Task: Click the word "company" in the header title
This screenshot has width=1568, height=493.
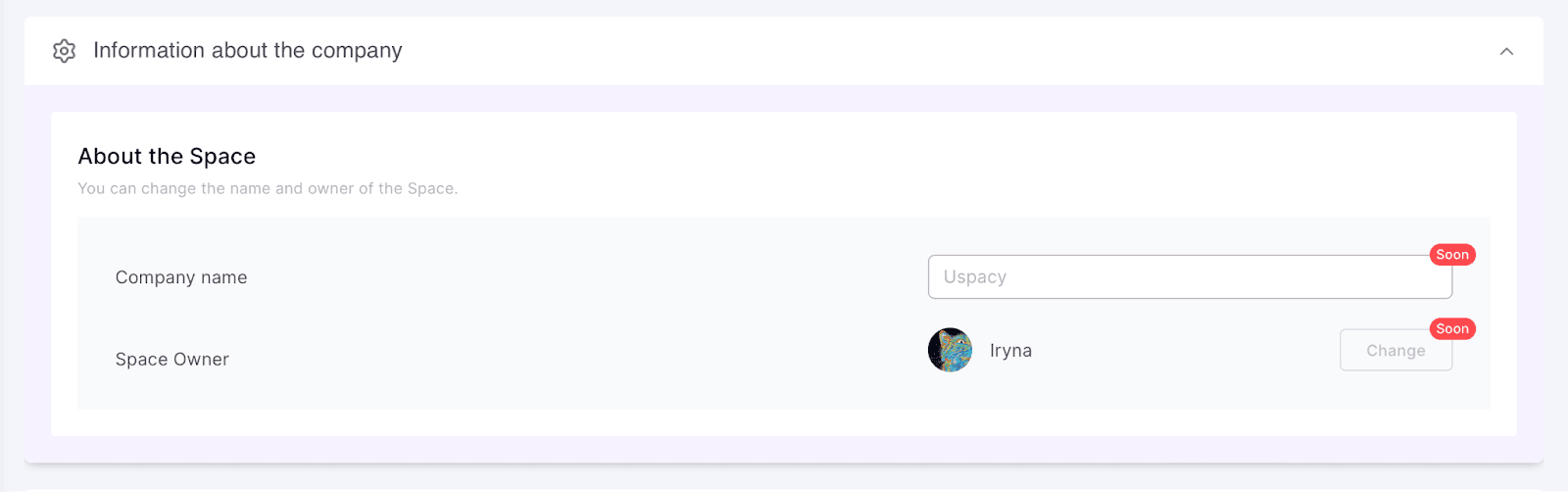Action: [x=357, y=51]
